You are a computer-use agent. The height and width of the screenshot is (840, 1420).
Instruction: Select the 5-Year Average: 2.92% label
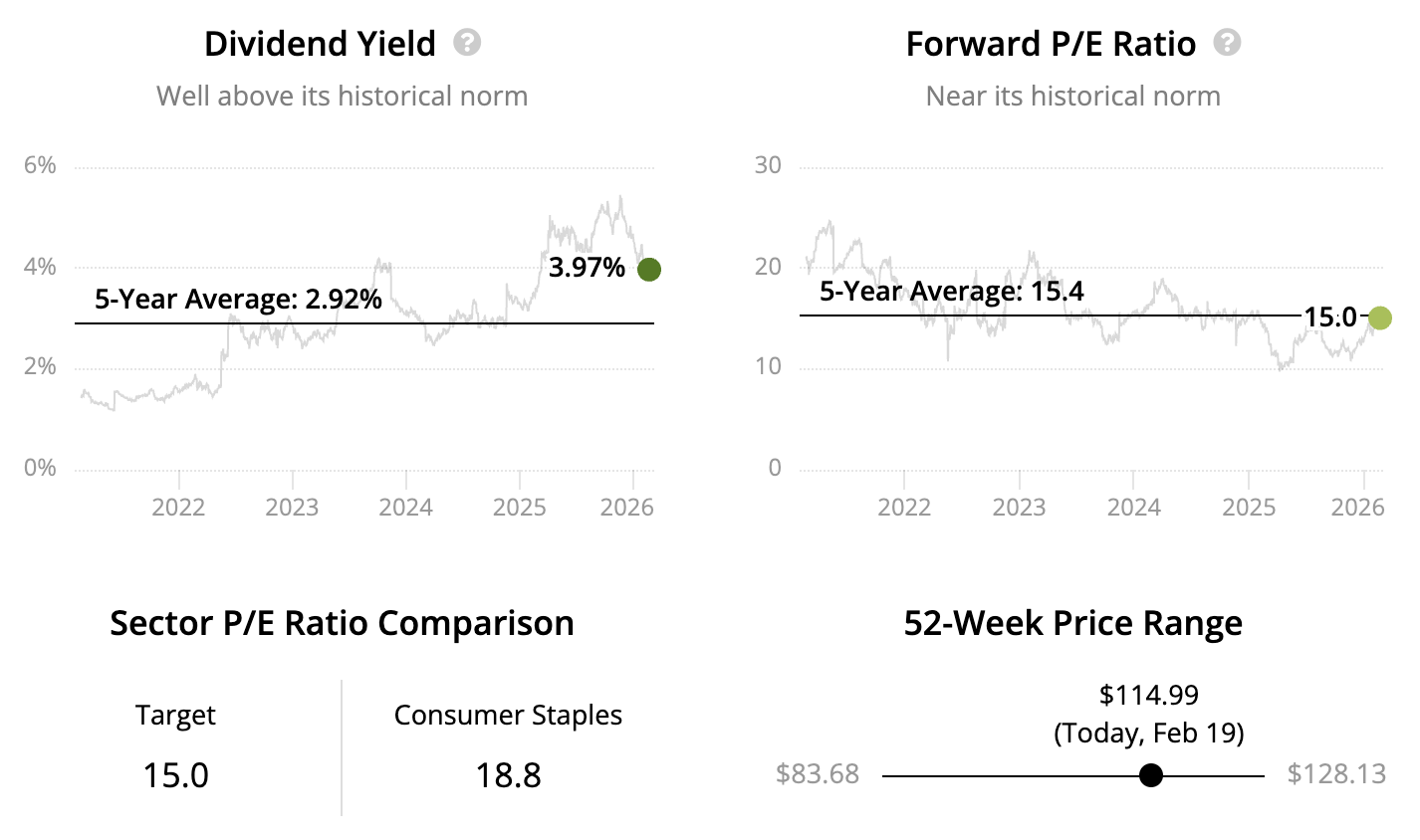pos(238,299)
